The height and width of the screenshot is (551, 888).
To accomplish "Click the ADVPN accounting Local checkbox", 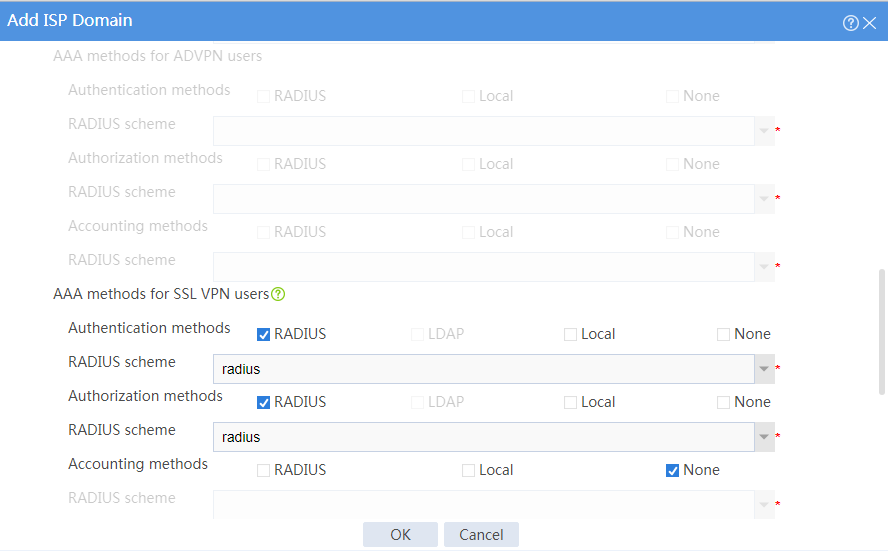I will pos(468,233).
